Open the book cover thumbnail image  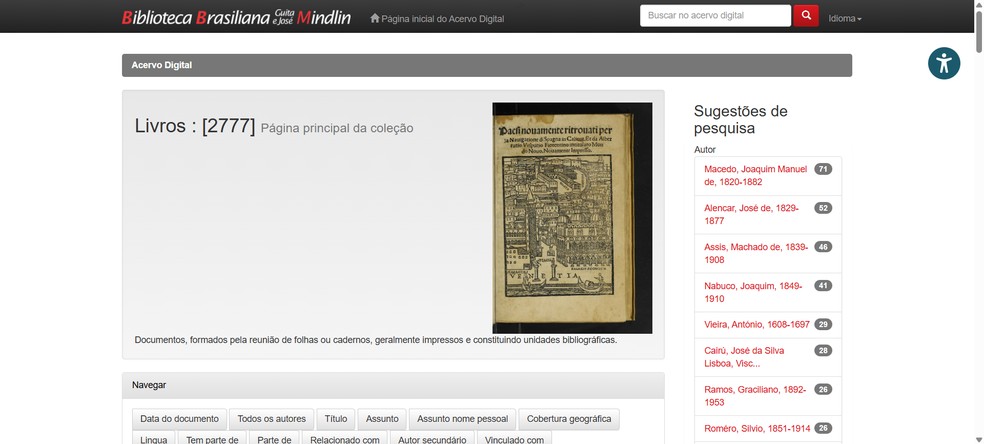(572, 218)
